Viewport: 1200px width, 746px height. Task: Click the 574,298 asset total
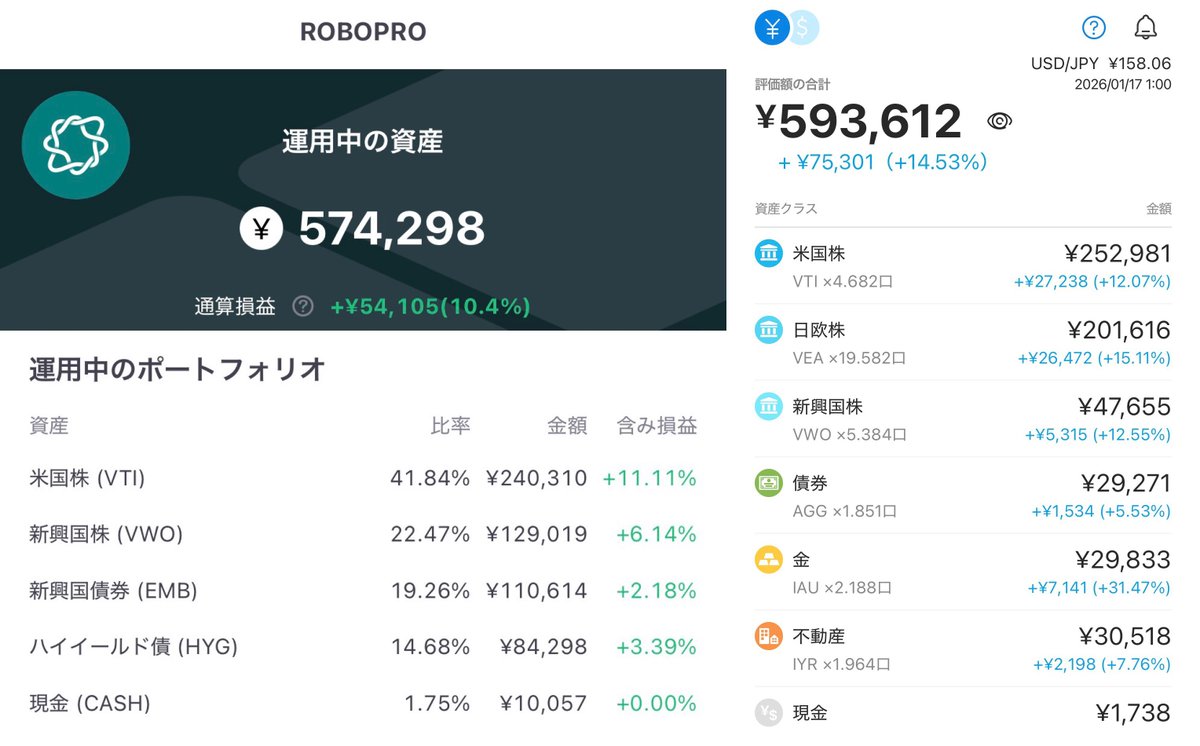click(x=392, y=229)
